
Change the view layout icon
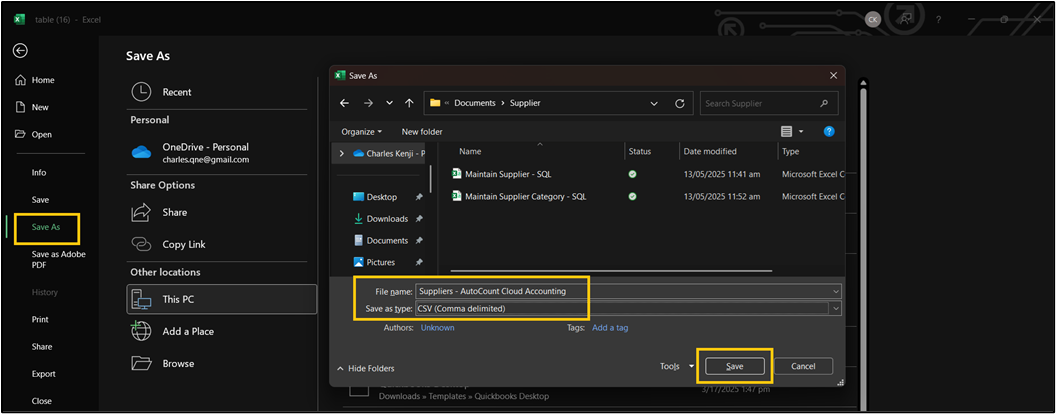pos(786,131)
